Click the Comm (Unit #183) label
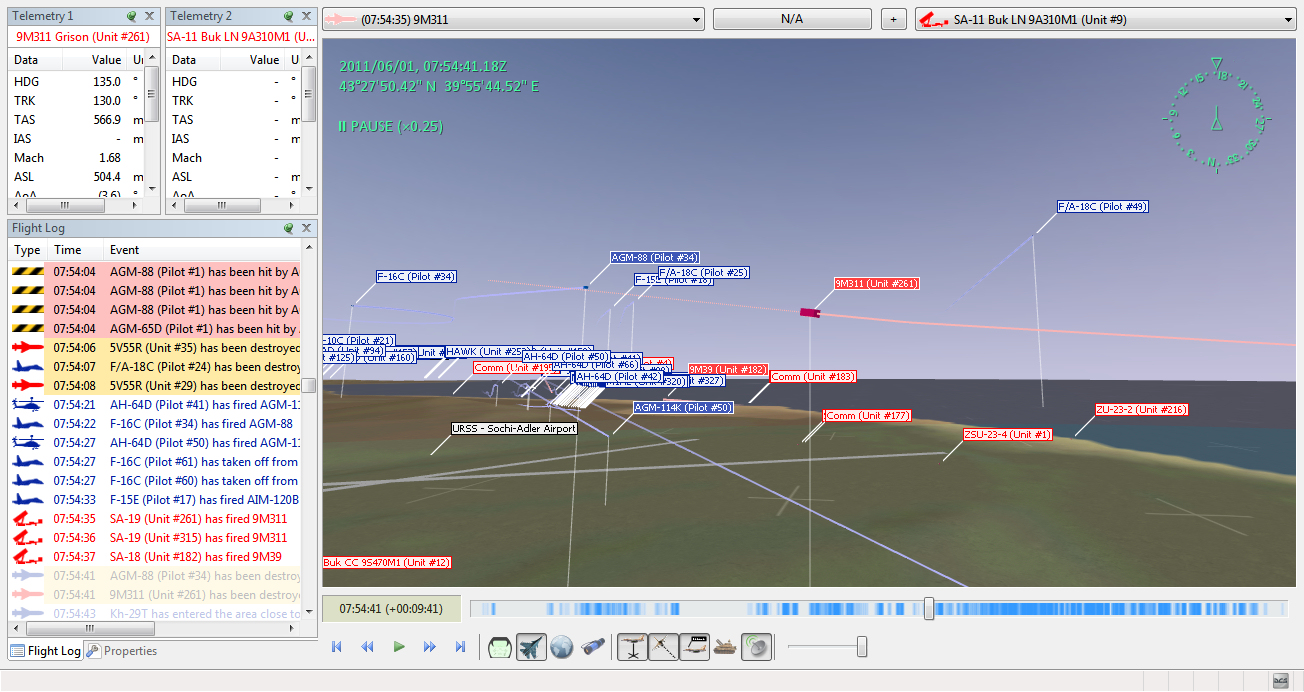The image size is (1304, 692). pyautogui.click(x=813, y=377)
